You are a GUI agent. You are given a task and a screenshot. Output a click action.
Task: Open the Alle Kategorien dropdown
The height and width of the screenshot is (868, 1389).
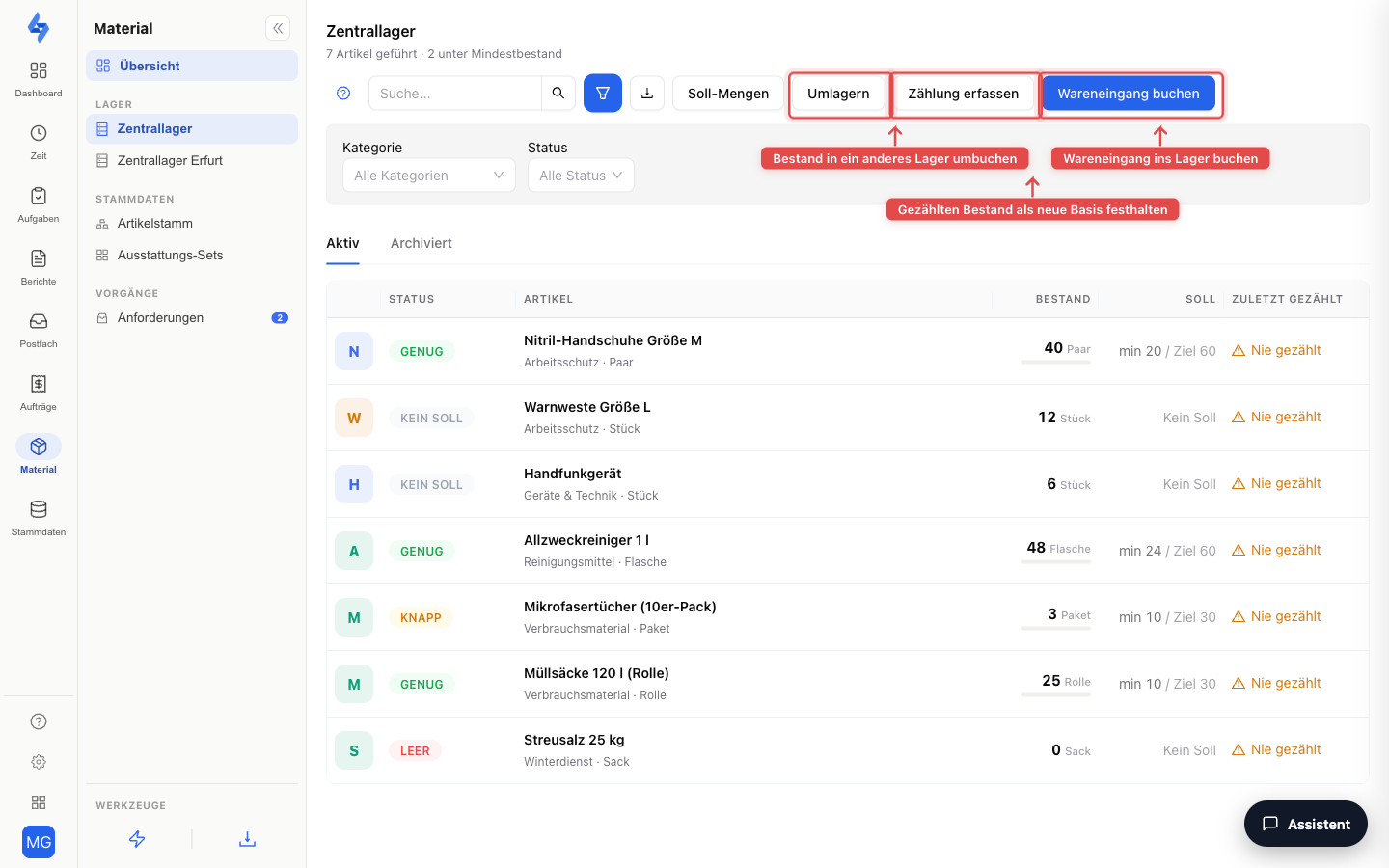click(x=429, y=176)
